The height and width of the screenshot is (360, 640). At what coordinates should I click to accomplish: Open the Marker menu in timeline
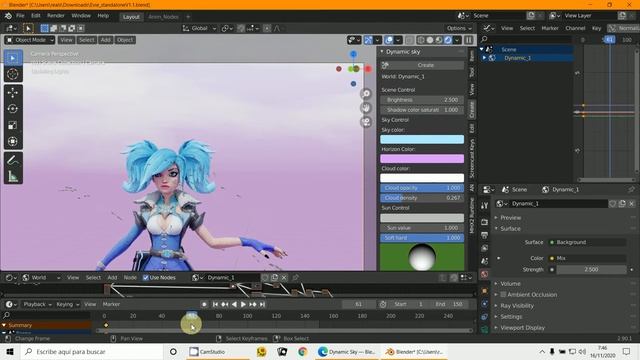pyautogui.click(x=111, y=304)
